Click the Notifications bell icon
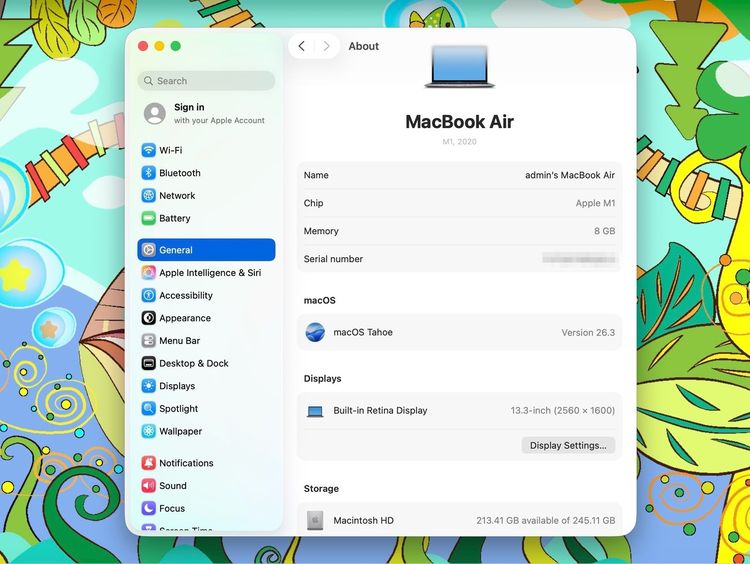 149,463
